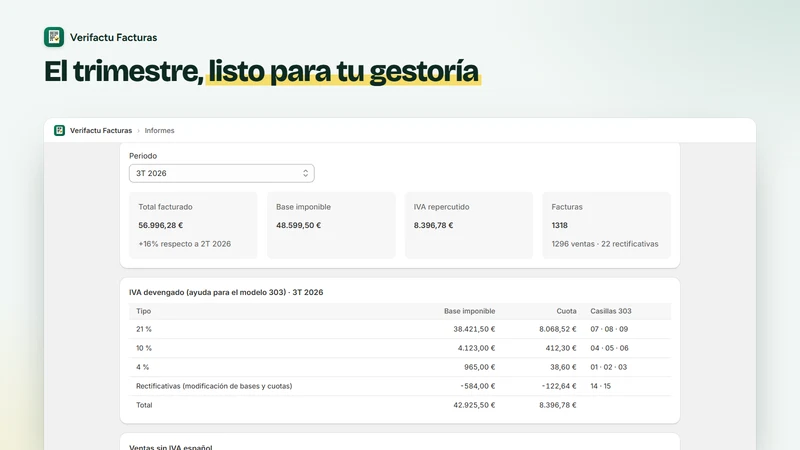
Task: Select the 10 % row label
Action: point(144,348)
